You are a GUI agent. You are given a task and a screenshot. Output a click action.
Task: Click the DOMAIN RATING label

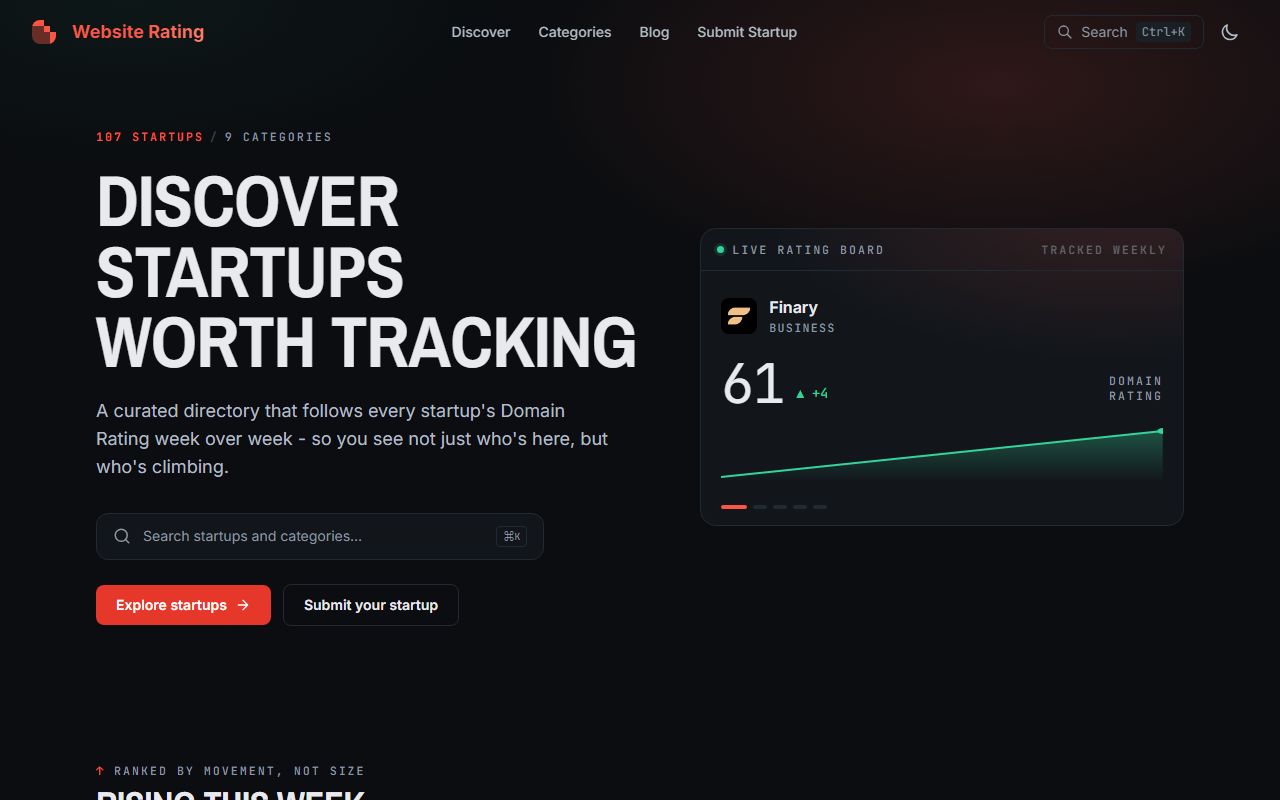1135,388
